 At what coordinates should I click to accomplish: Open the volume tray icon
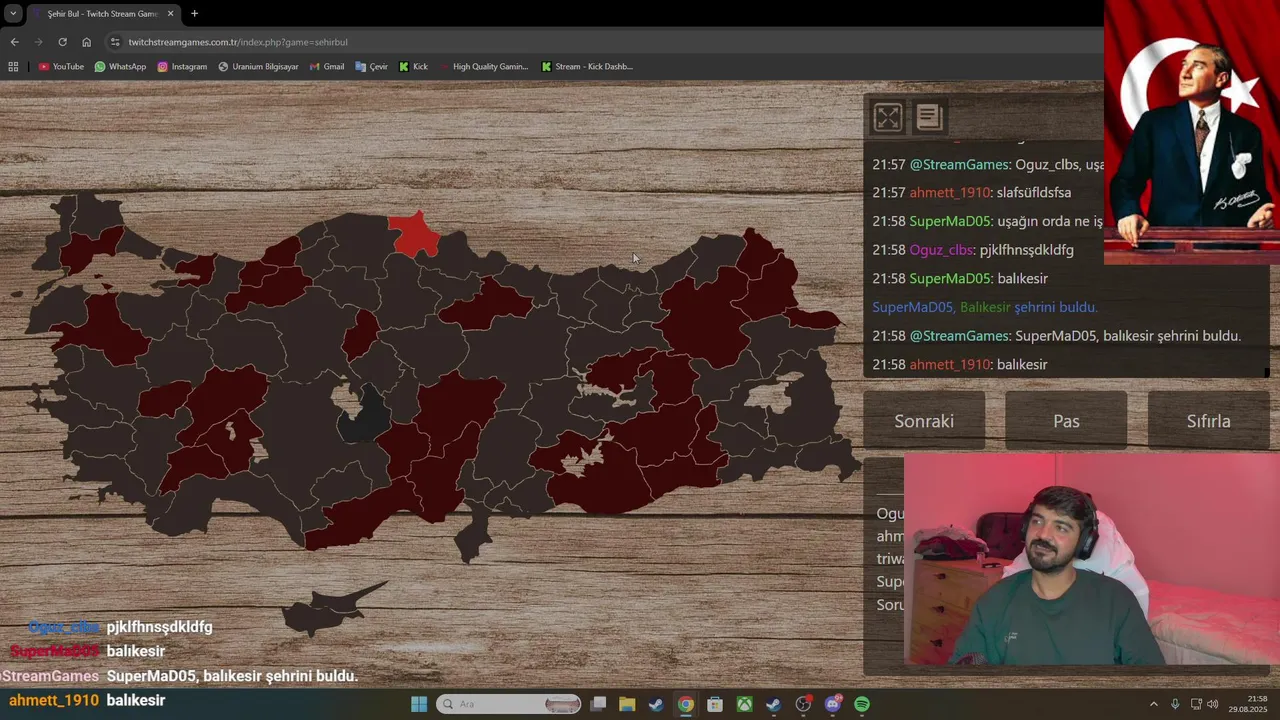[1213, 704]
